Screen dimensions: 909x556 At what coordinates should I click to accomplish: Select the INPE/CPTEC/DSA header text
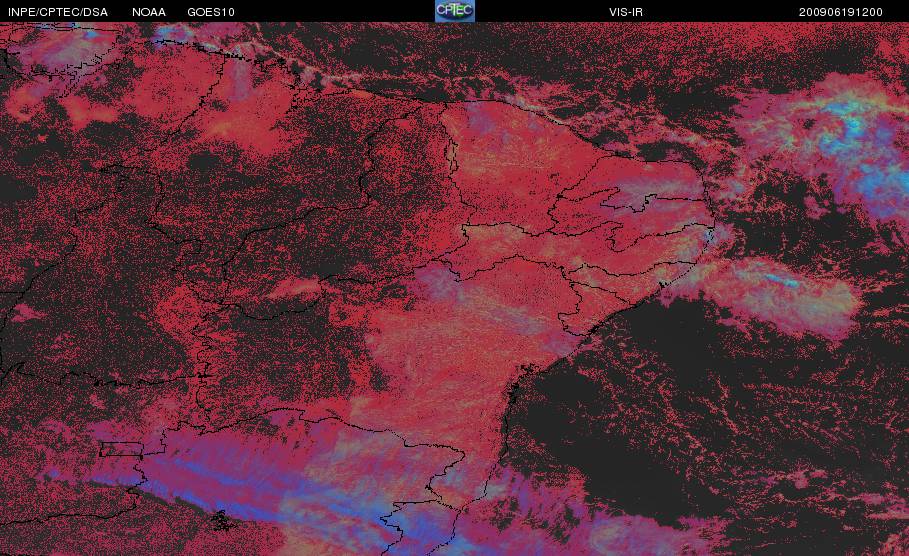click(58, 12)
